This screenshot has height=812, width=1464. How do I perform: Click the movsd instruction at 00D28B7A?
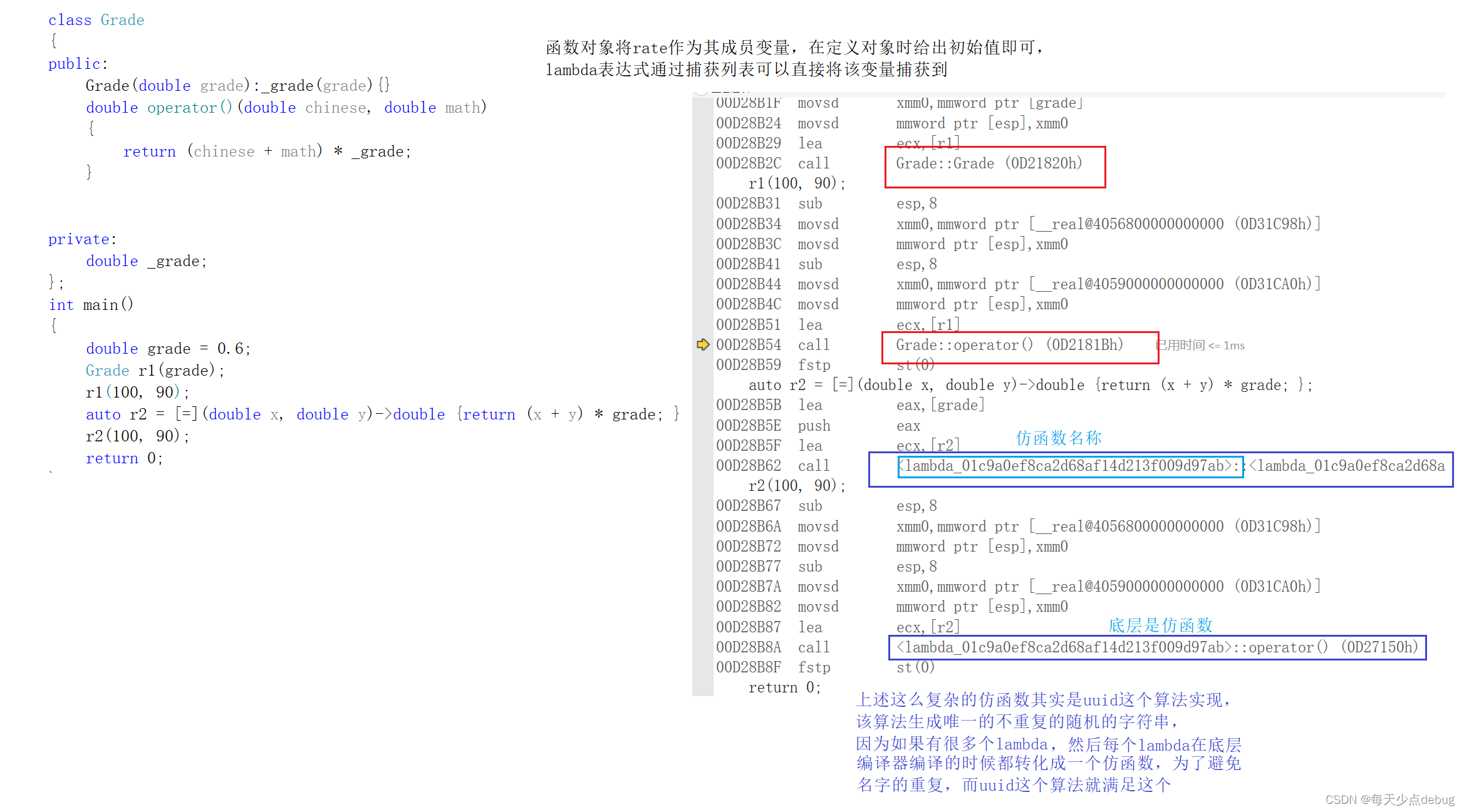coord(1019,587)
